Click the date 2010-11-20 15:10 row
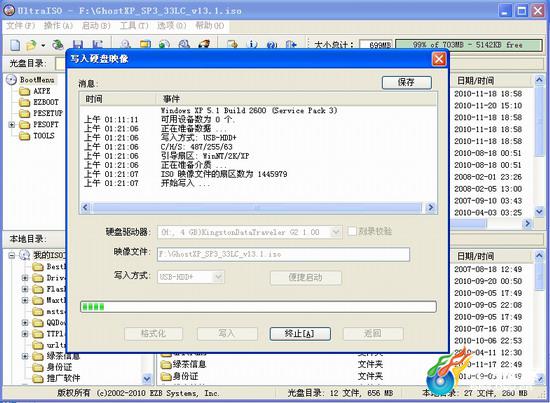The image size is (550, 403). click(x=488, y=106)
